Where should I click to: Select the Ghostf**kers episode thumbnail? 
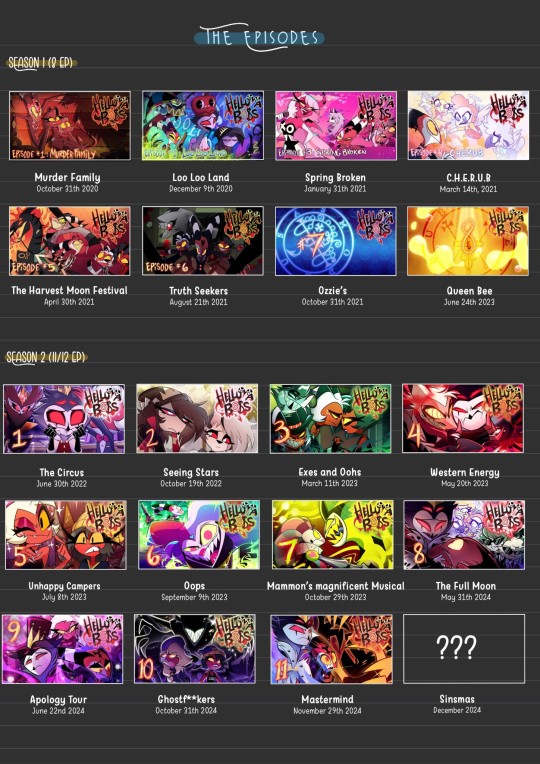[195, 649]
